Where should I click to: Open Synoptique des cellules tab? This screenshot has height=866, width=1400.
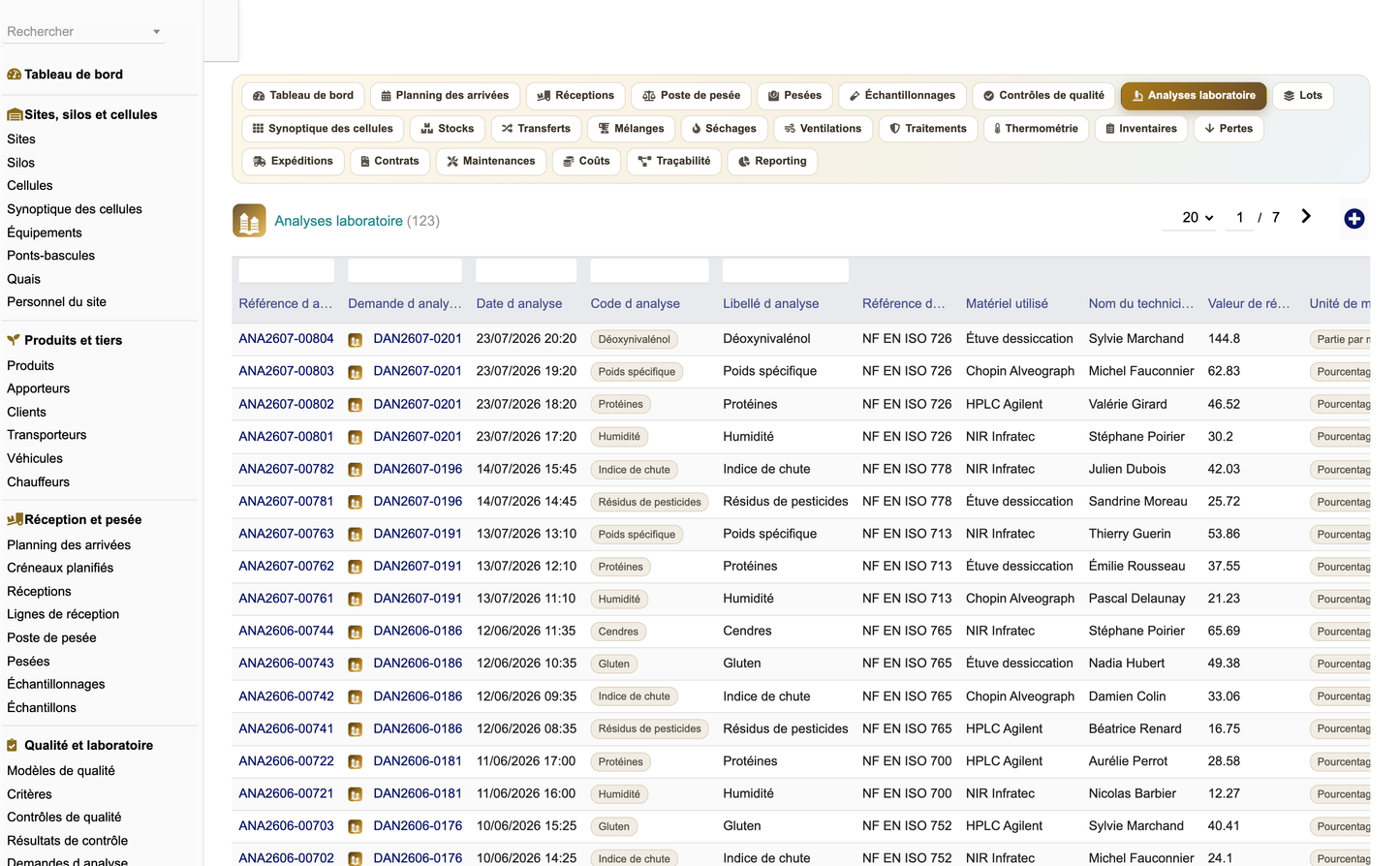323,129
